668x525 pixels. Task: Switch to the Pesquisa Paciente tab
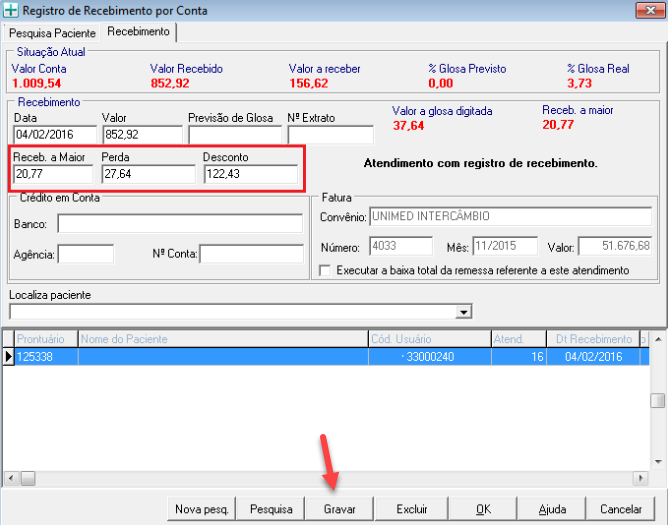pos(52,33)
